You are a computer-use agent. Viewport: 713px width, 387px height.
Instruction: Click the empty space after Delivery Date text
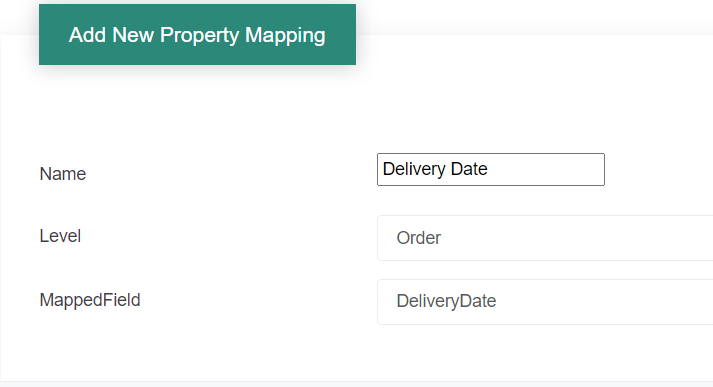[x=546, y=169]
